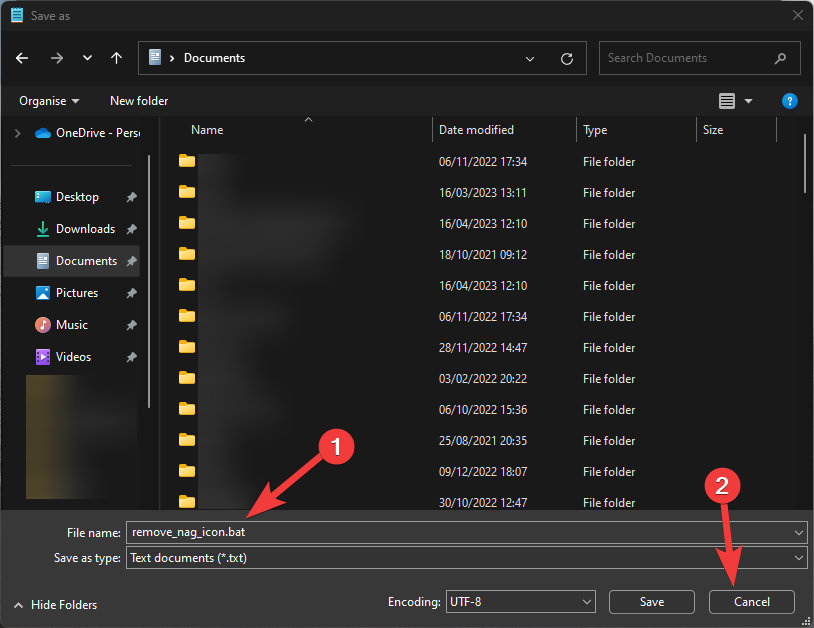The width and height of the screenshot is (814, 628).
Task: Open Downloads in the sidebar
Action: click(85, 229)
